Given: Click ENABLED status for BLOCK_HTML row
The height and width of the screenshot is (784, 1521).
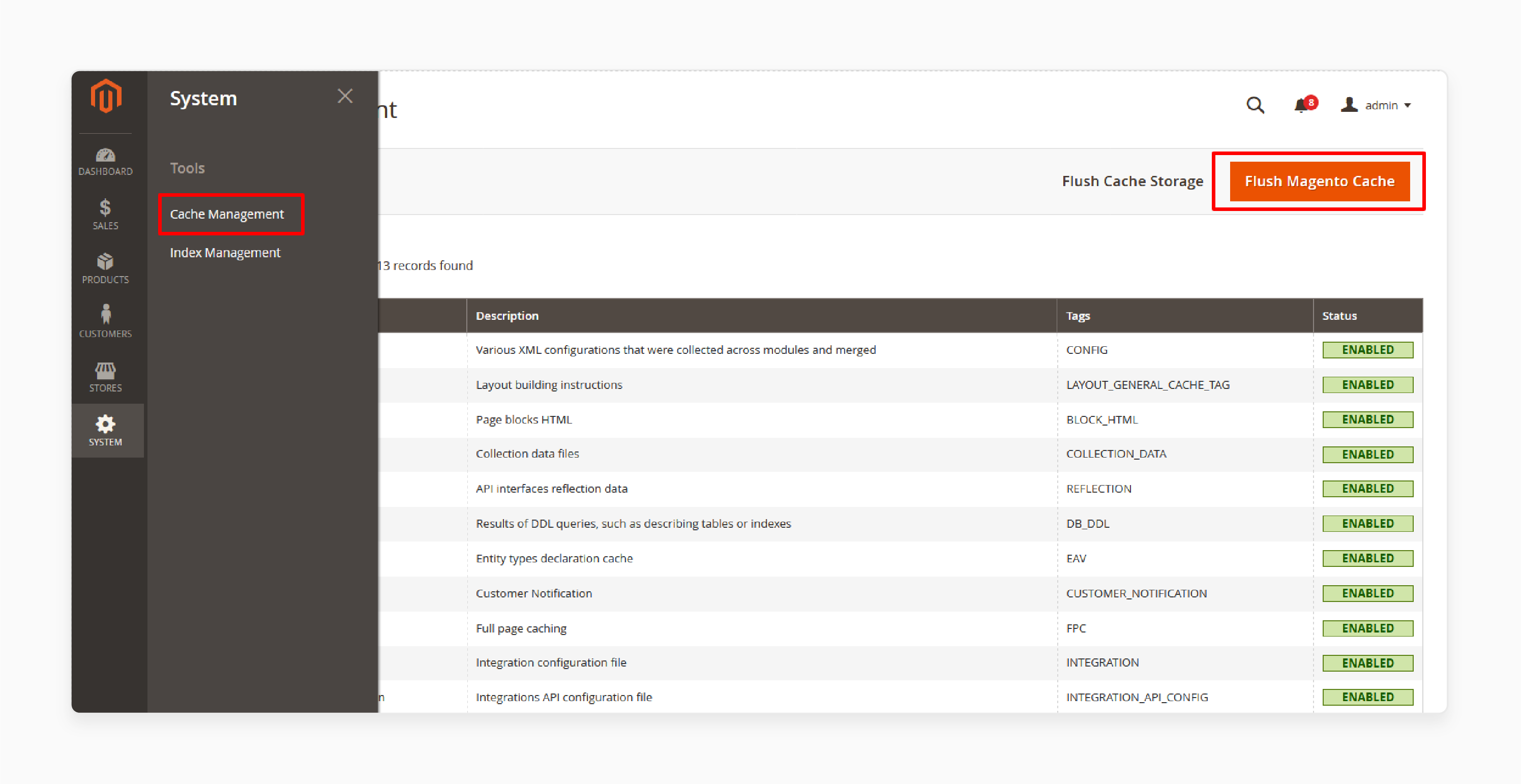Looking at the screenshot, I should [1367, 420].
